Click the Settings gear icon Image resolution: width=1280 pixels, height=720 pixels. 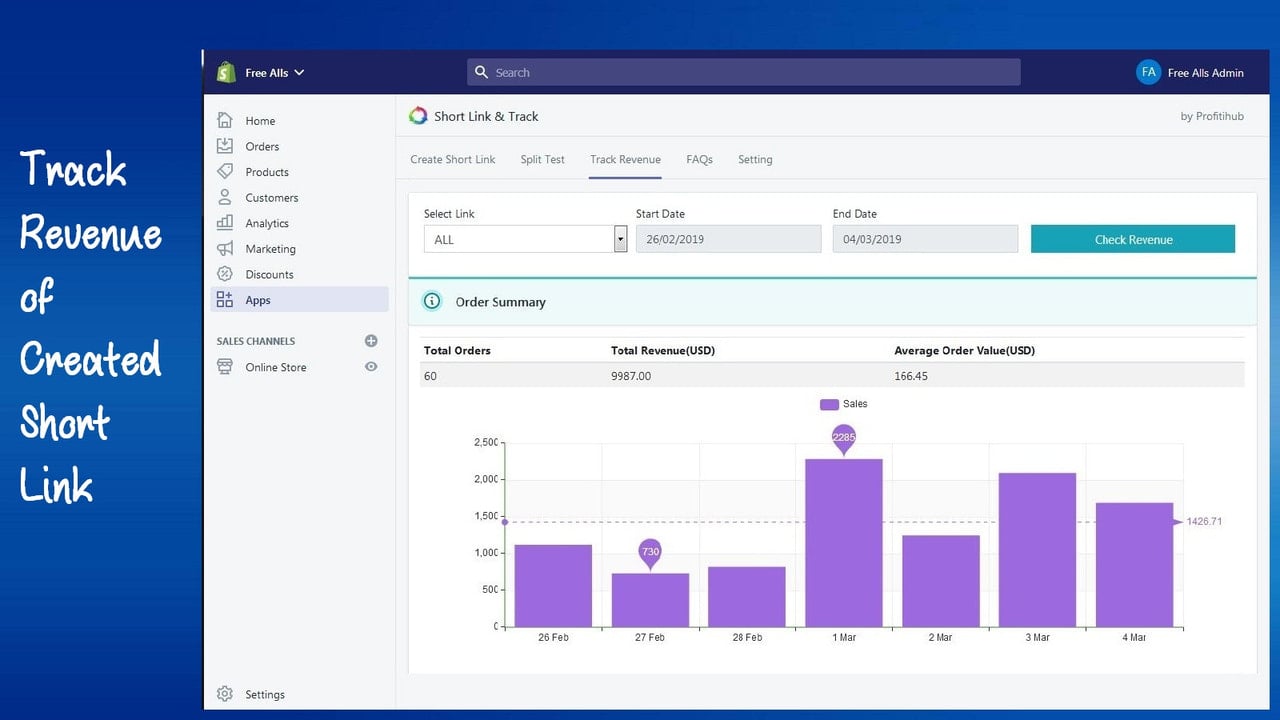pos(225,694)
